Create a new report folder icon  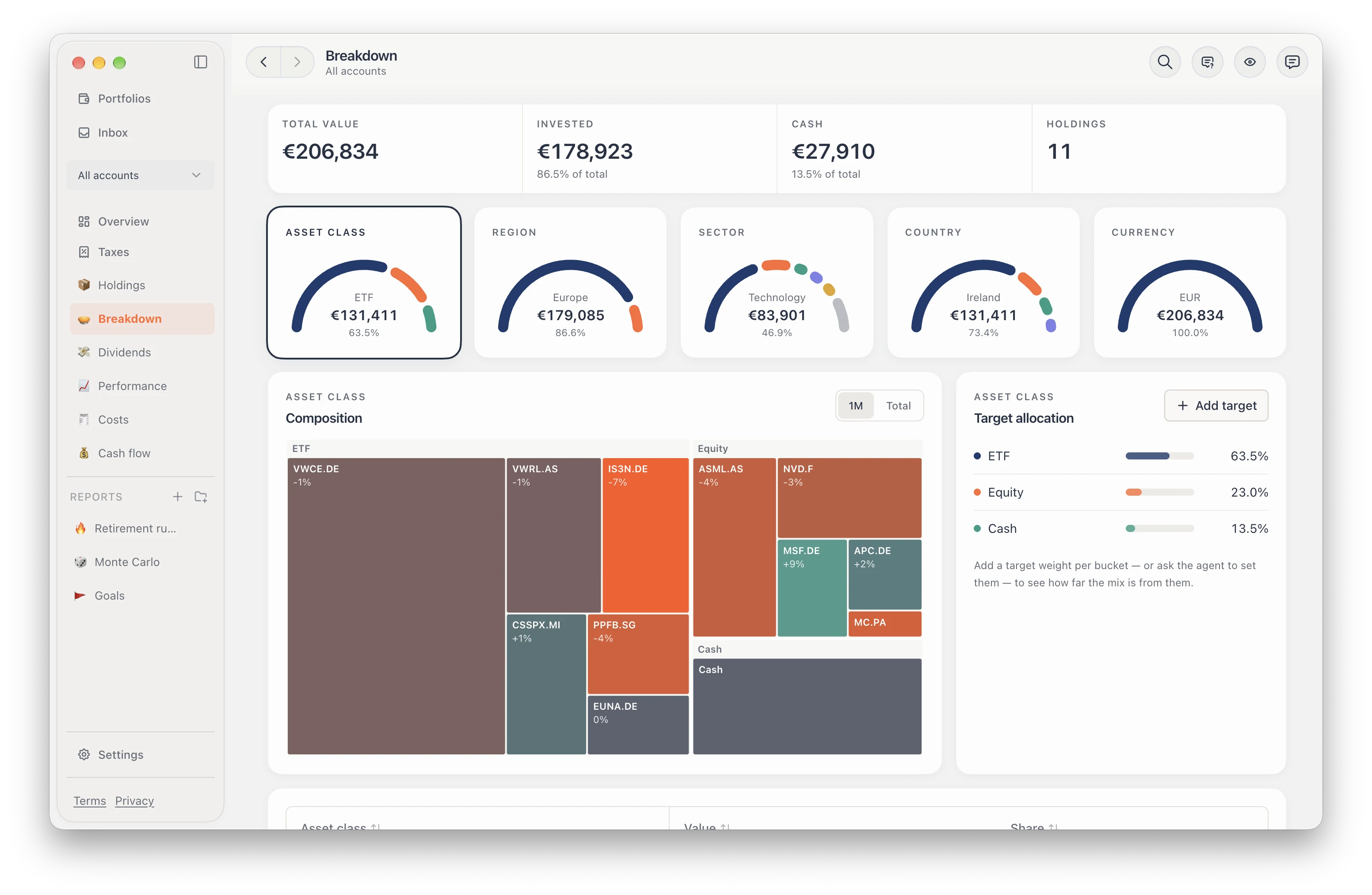click(x=201, y=497)
